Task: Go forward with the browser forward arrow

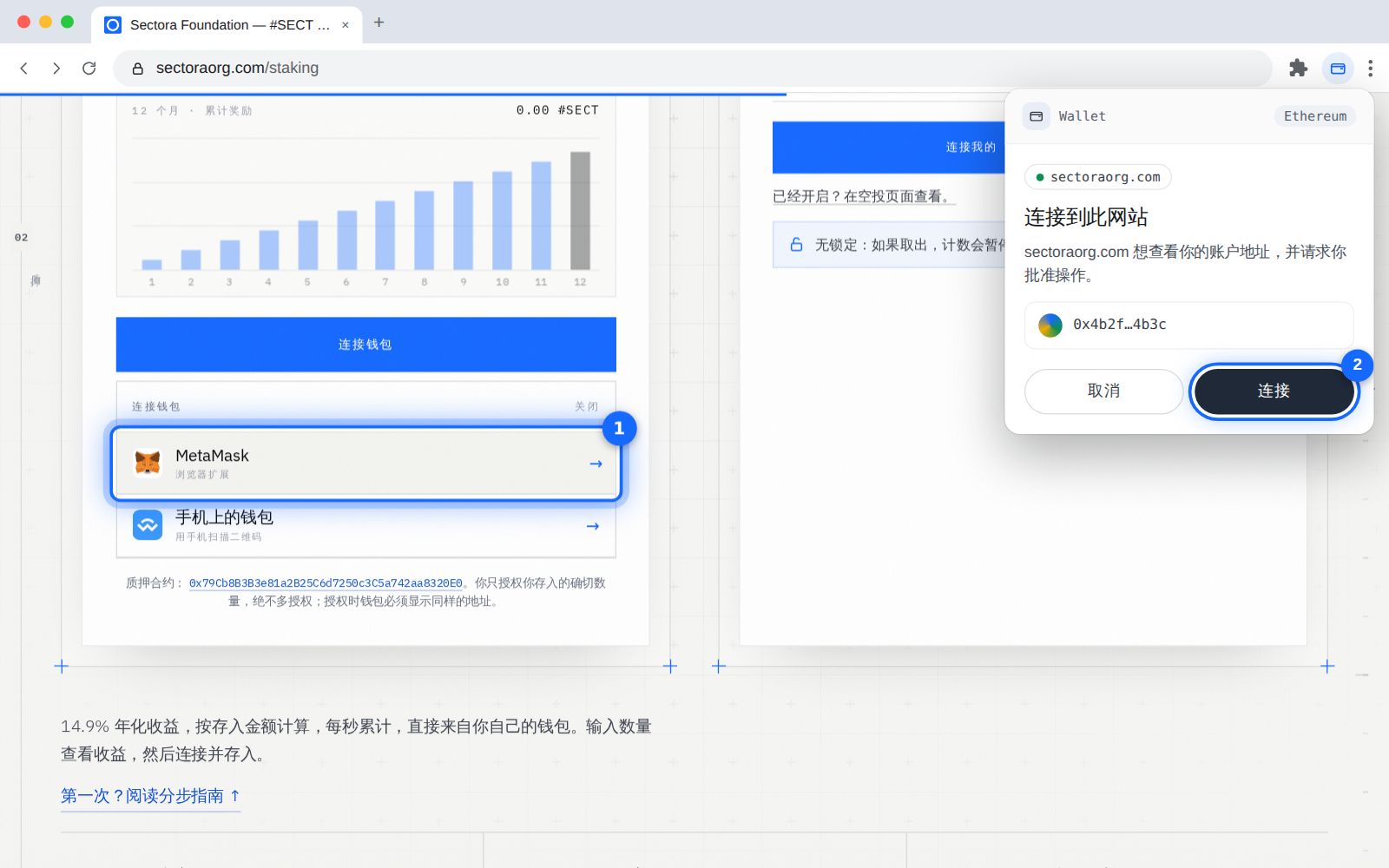Action: click(56, 68)
